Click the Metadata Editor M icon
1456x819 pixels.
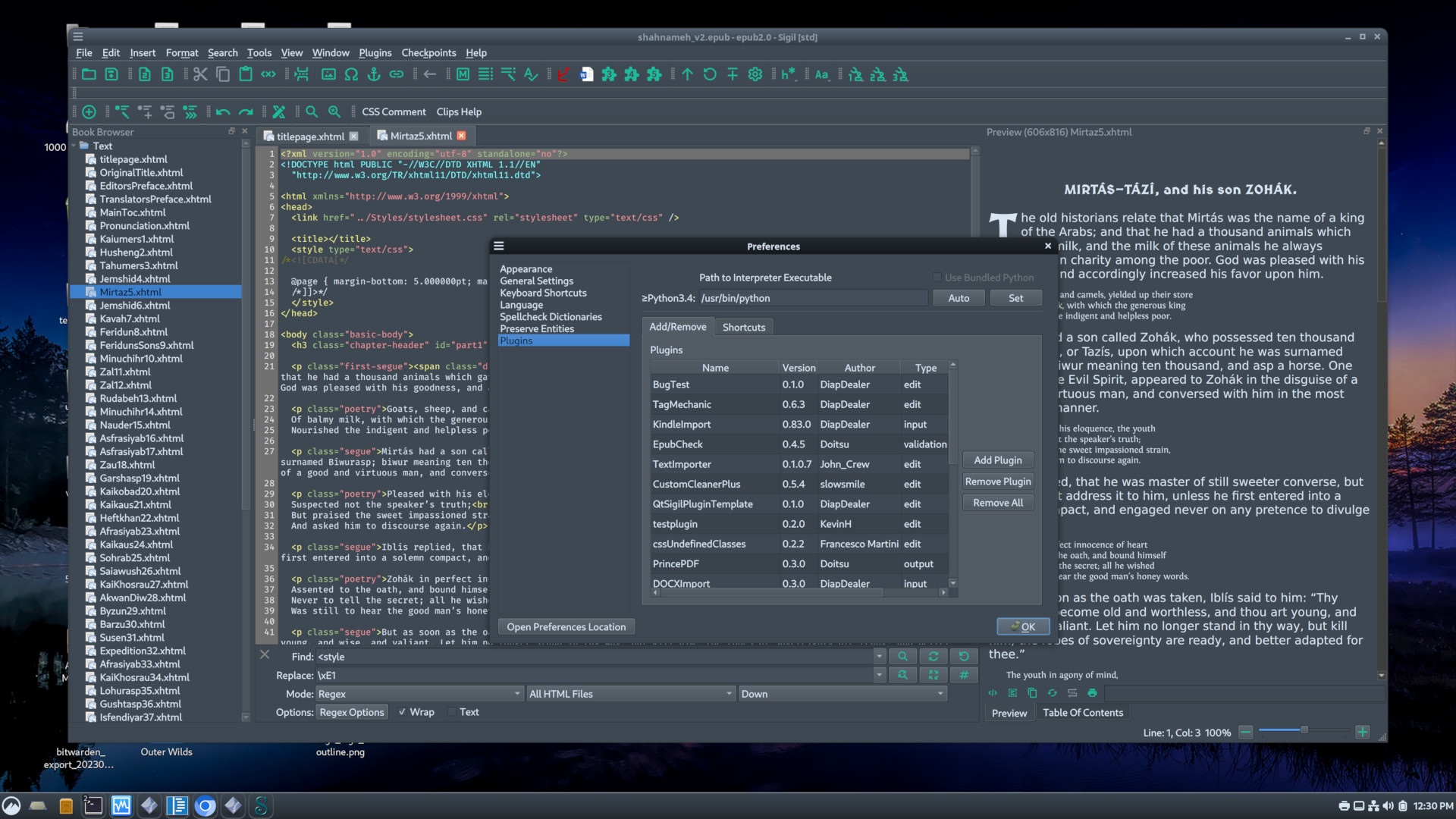point(463,74)
